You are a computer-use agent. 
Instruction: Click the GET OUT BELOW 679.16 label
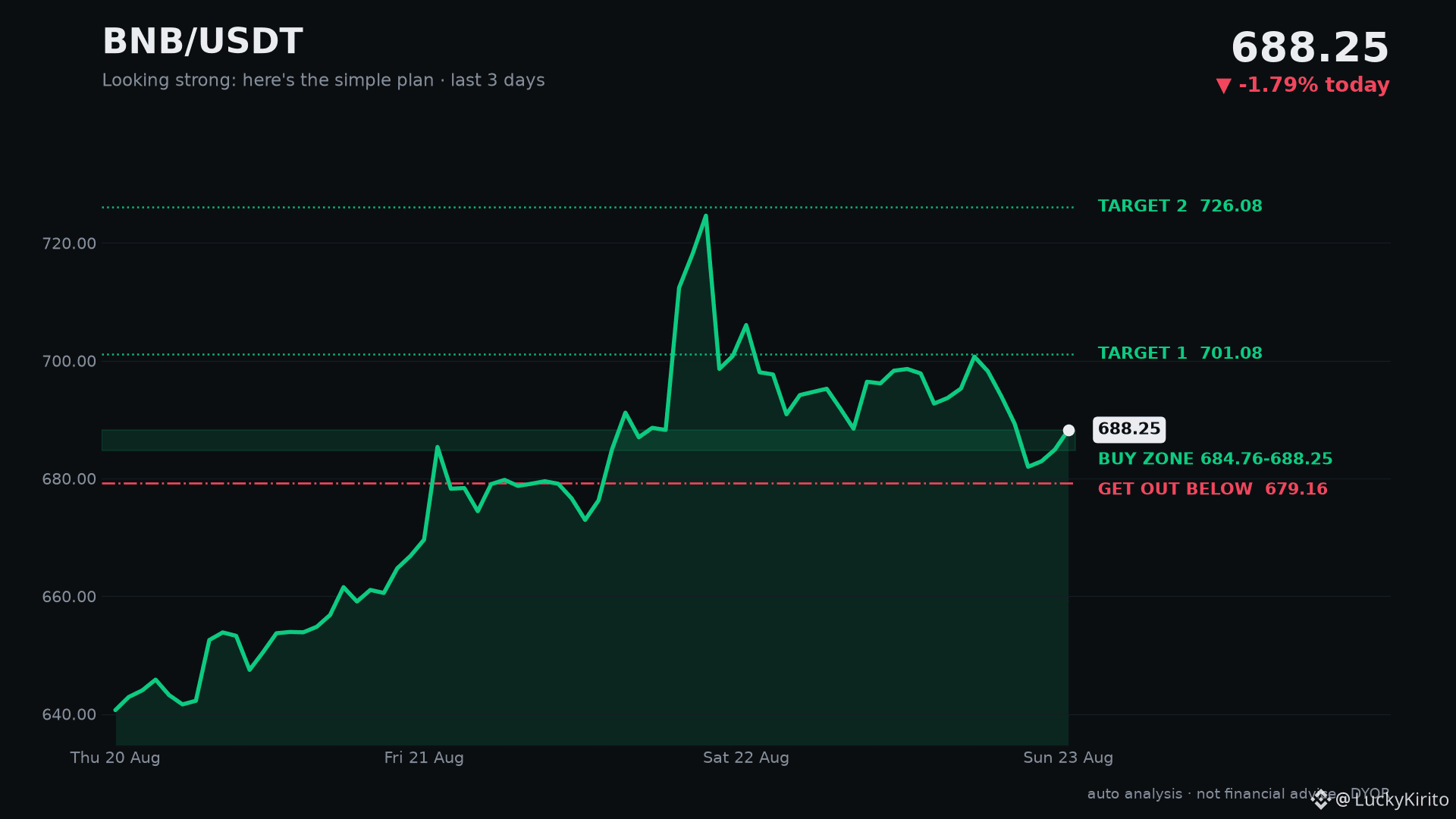(1213, 489)
